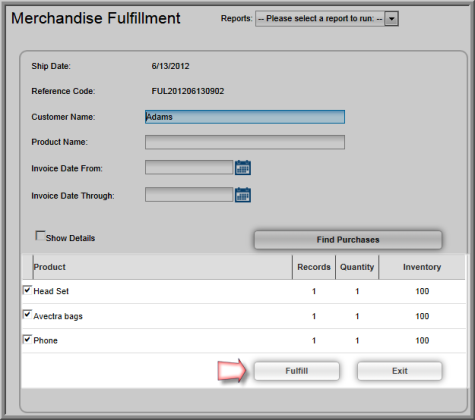
Task: Open calendar picker for Invoice Date From
Action: point(243,168)
